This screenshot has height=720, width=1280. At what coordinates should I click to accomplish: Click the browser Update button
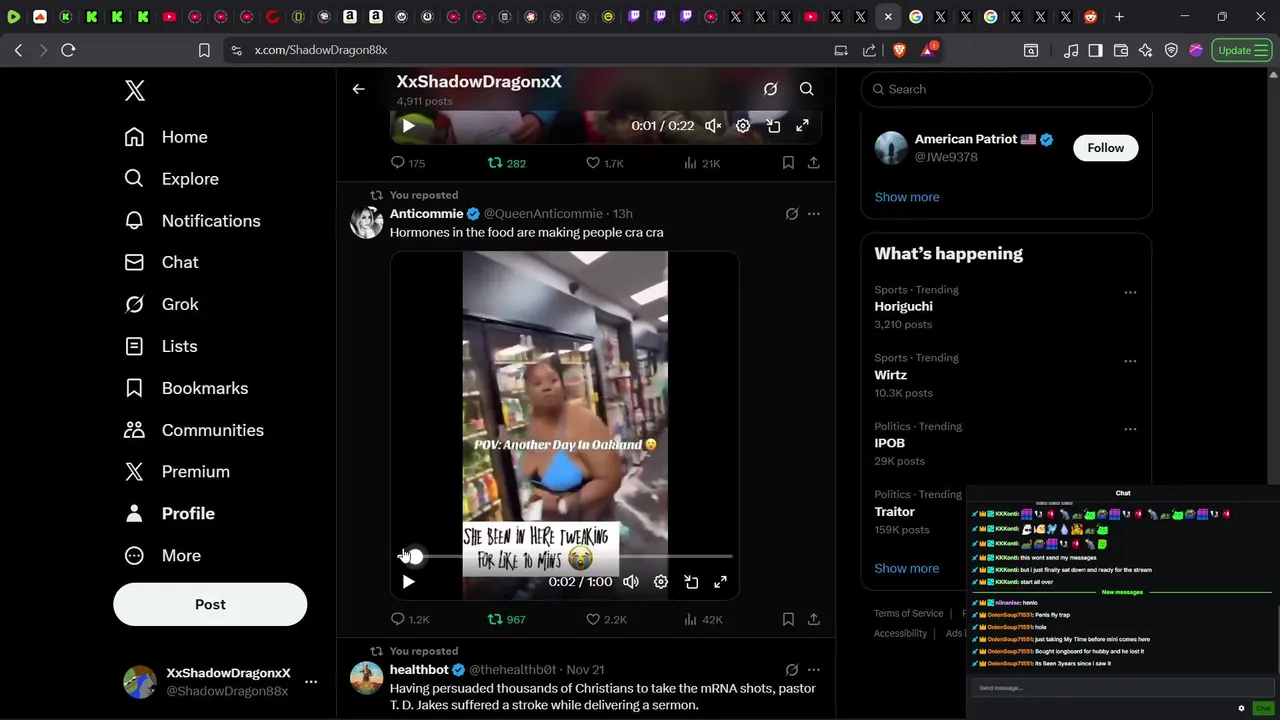pos(1242,50)
